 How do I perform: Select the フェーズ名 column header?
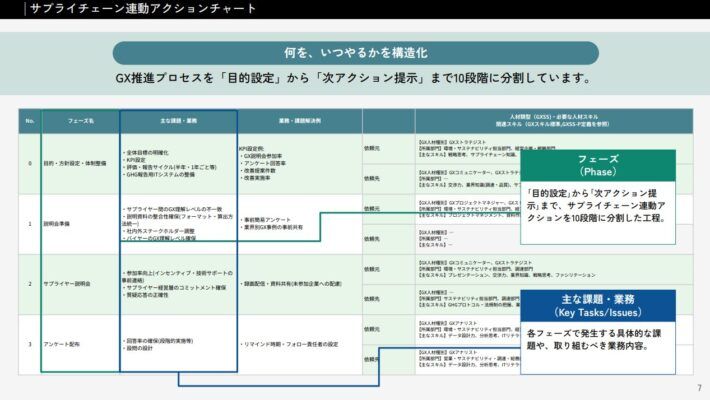[x=81, y=121]
